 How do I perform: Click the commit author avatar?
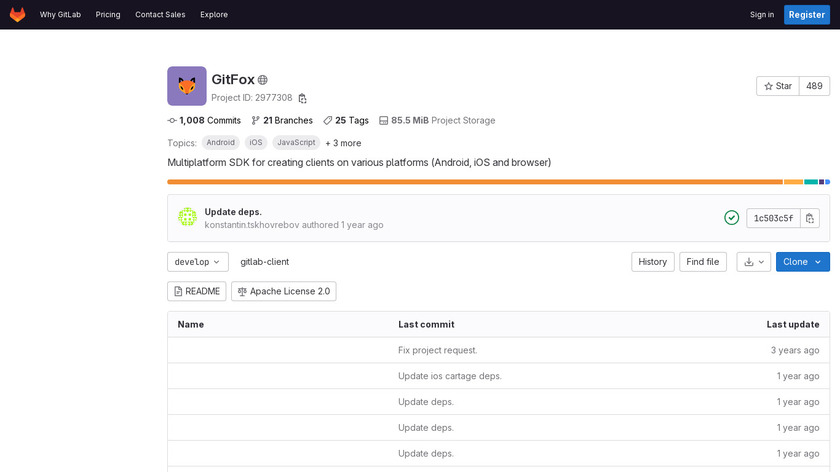tap(187, 217)
